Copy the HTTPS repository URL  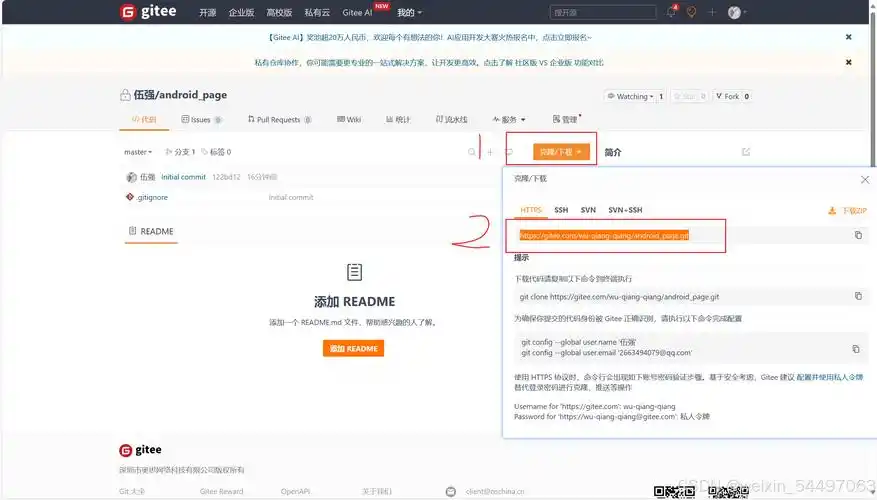pos(858,235)
